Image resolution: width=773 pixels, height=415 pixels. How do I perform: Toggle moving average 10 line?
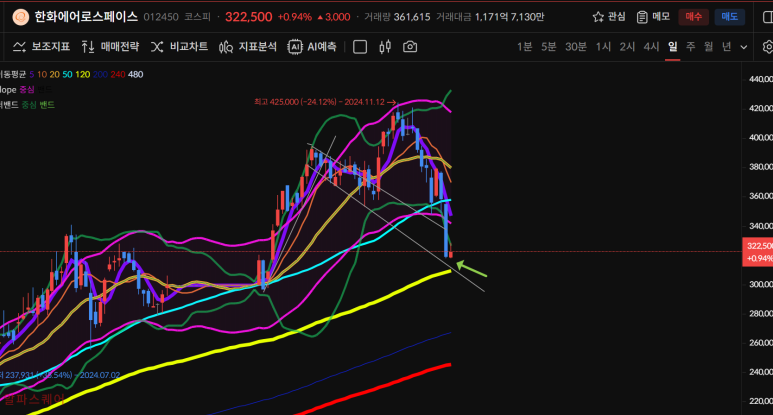42,74
